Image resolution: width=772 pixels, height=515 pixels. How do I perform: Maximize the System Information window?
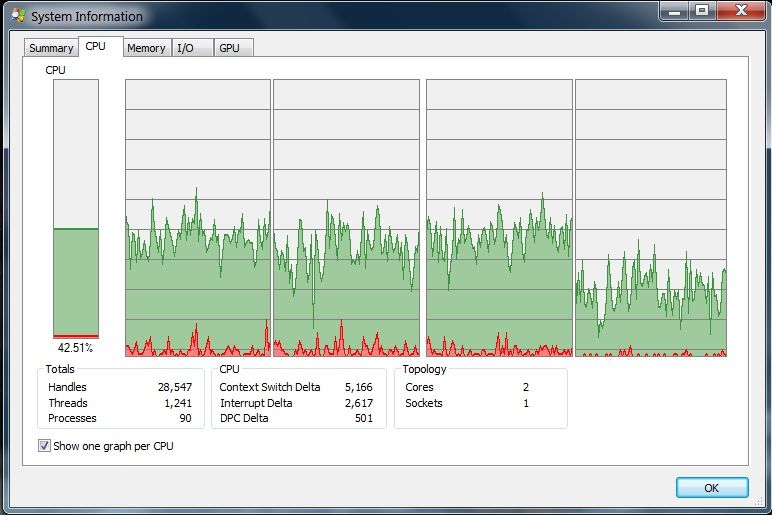[703, 11]
